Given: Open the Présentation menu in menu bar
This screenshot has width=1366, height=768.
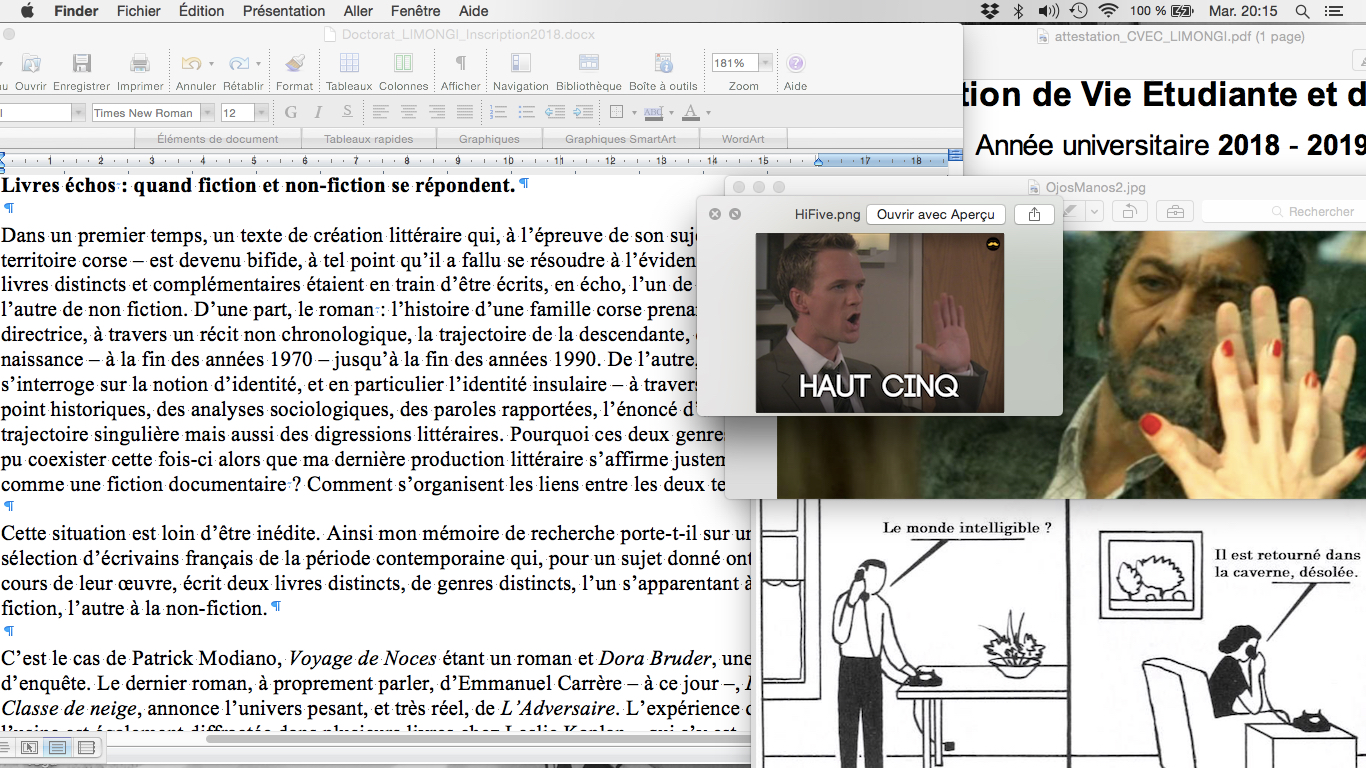Looking at the screenshot, I should (284, 11).
